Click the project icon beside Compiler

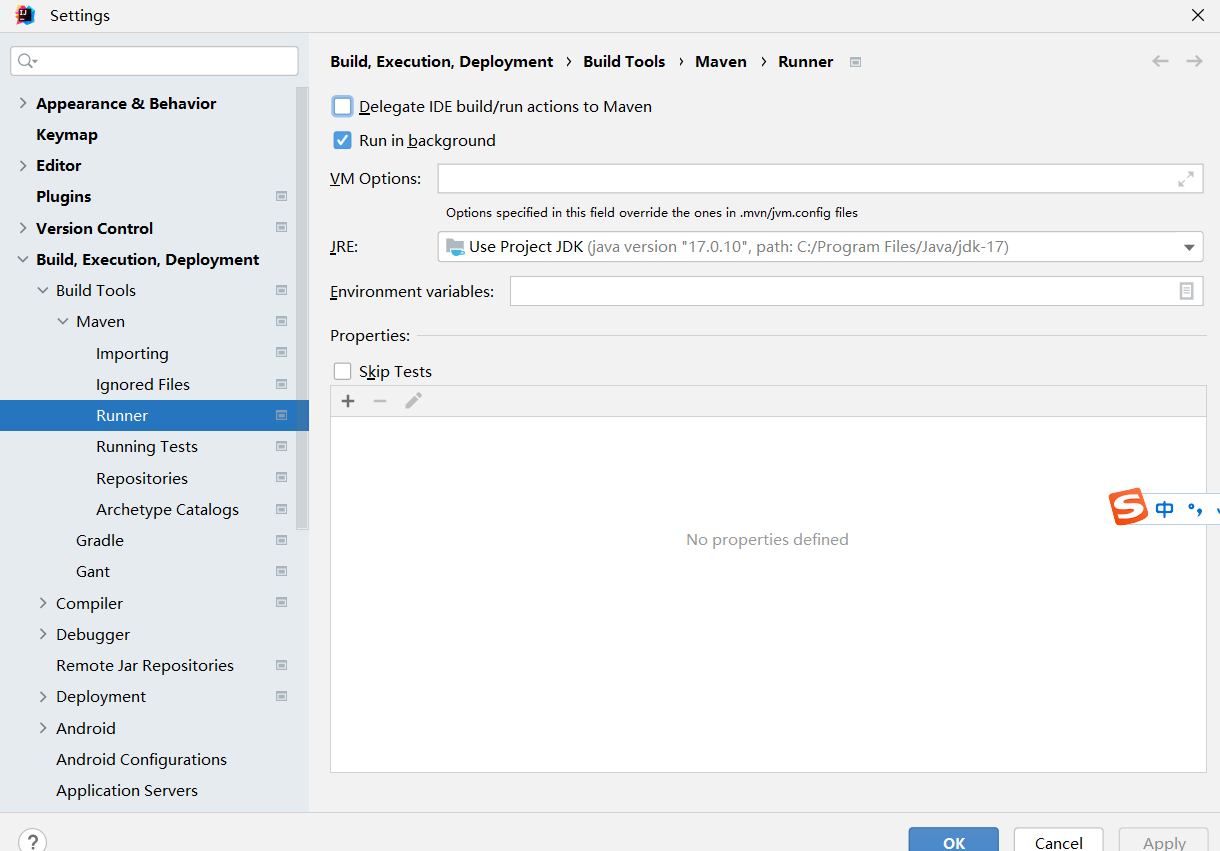[x=282, y=603]
